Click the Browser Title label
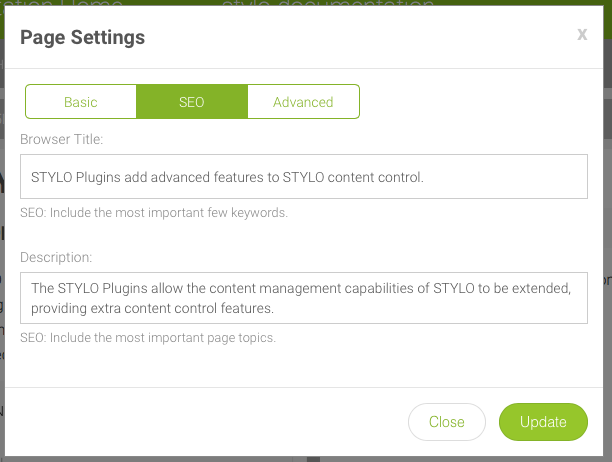This screenshot has width=612, height=462. coord(62,139)
